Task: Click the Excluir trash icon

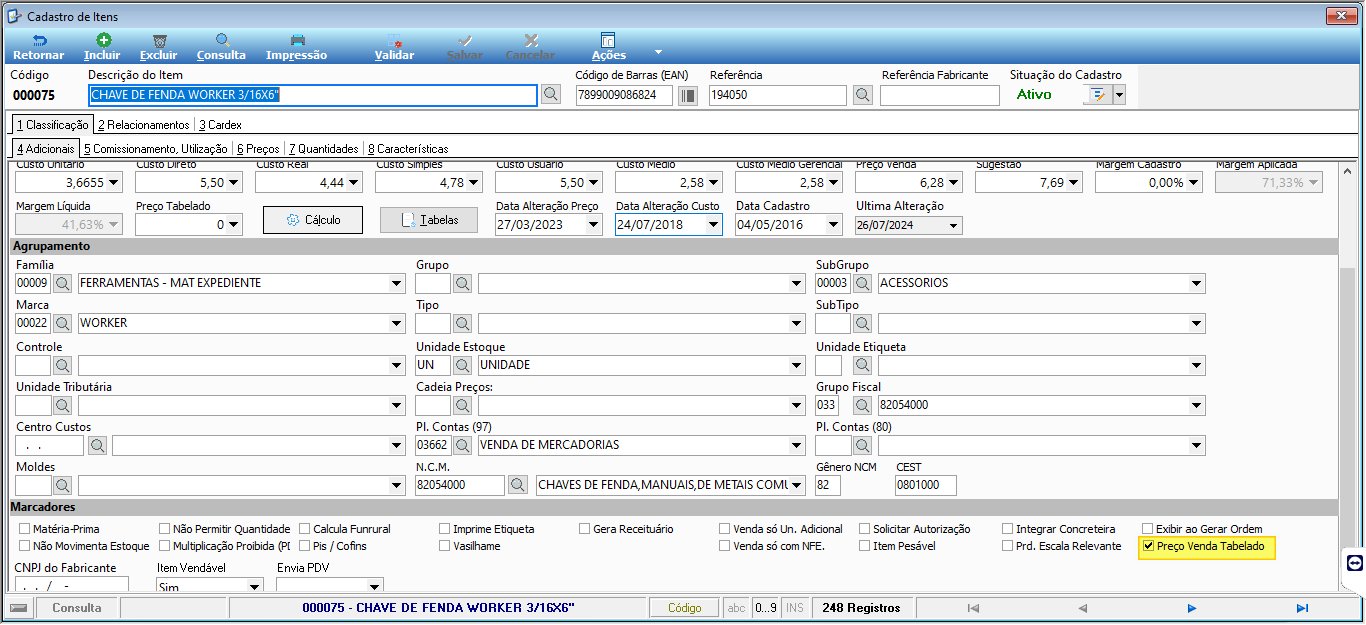Action: click(x=159, y=40)
